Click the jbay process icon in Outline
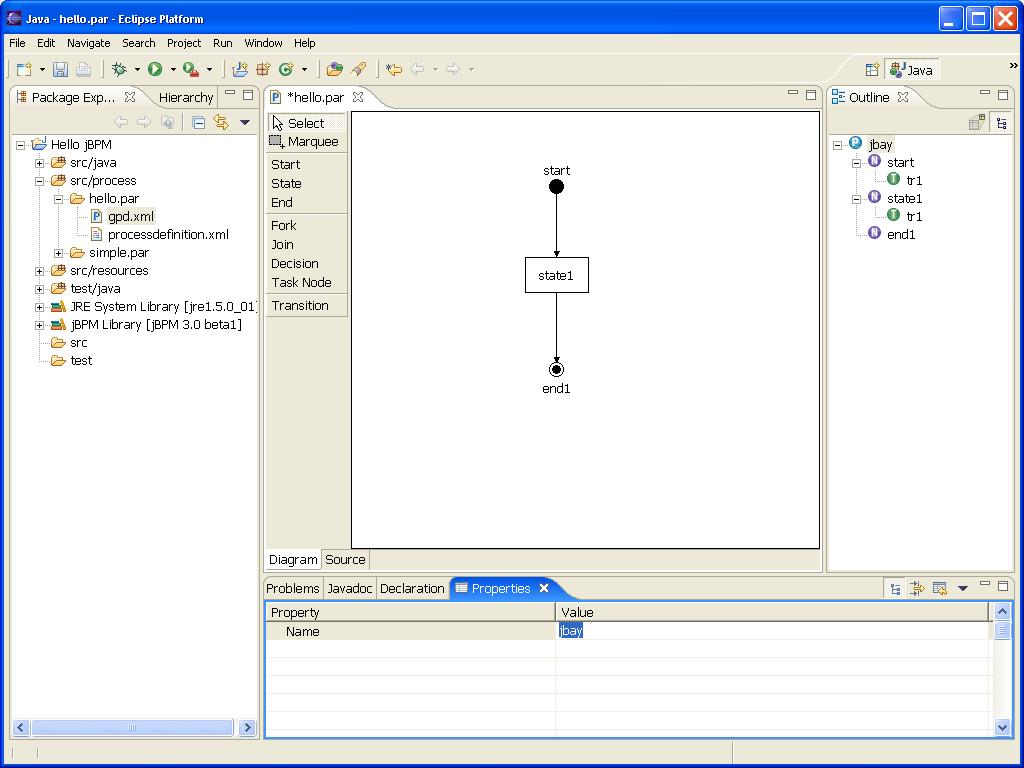 (x=856, y=143)
